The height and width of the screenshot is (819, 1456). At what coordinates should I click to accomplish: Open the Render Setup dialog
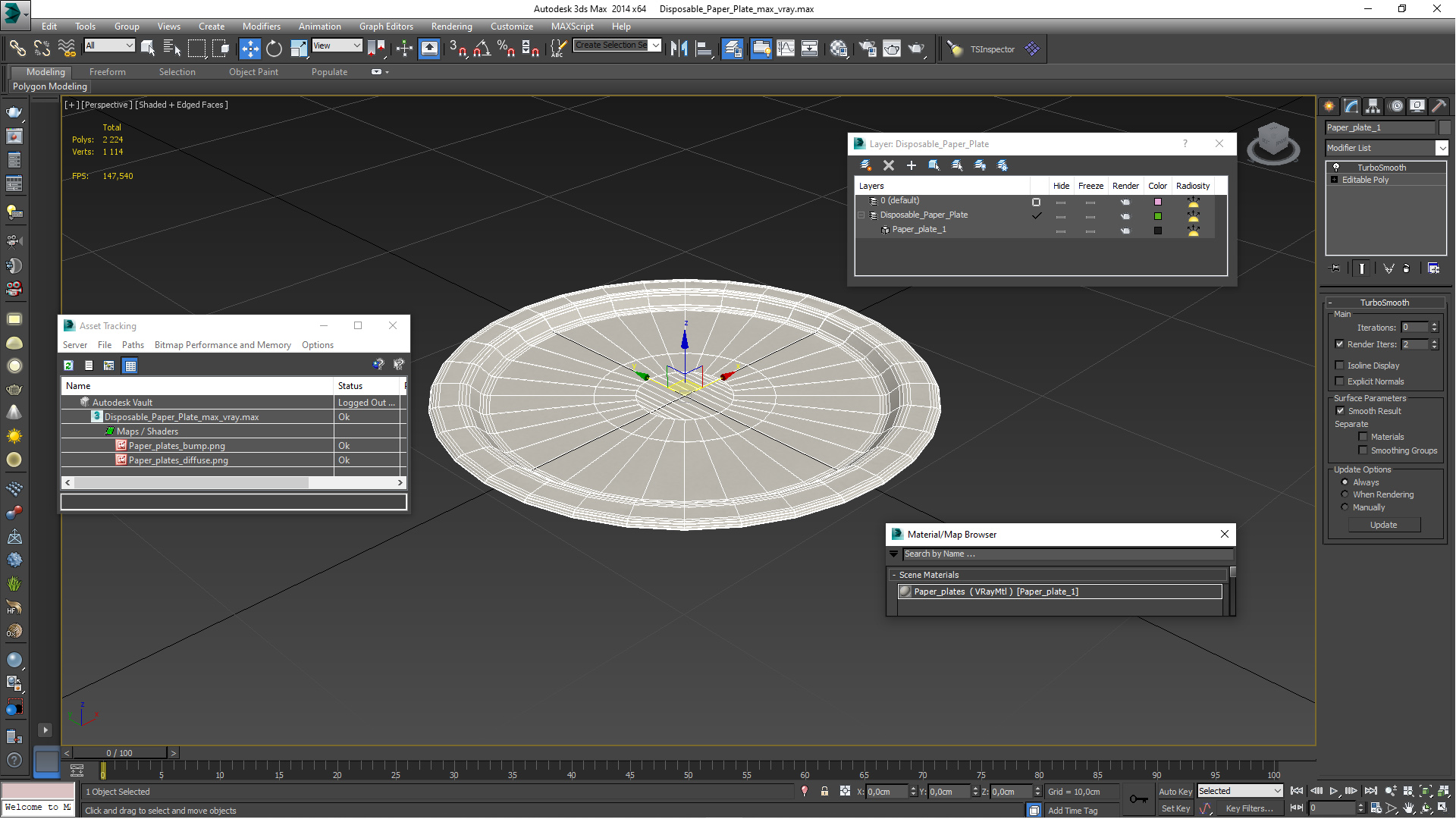867,49
